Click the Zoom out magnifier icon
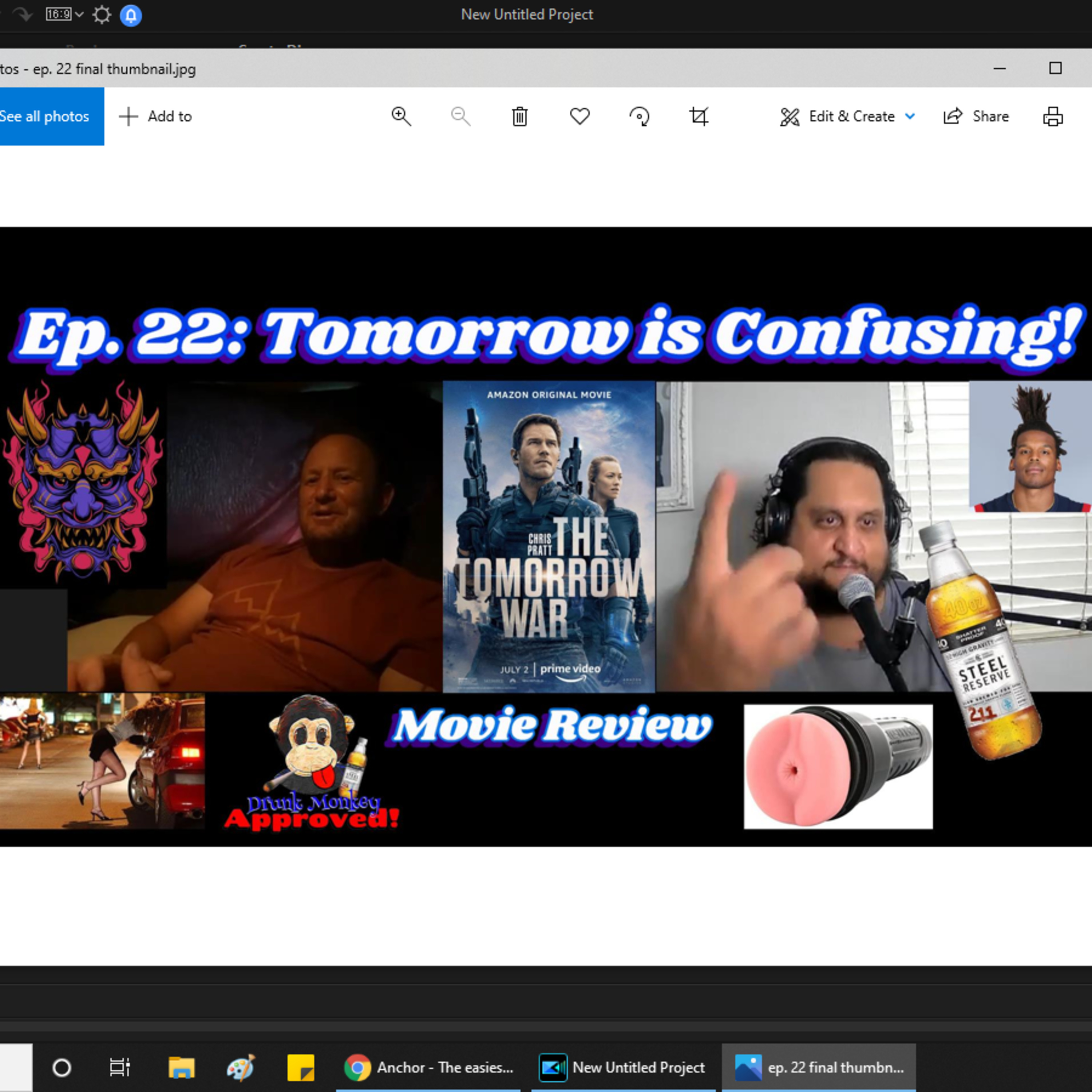1092x1092 pixels. [461, 116]
